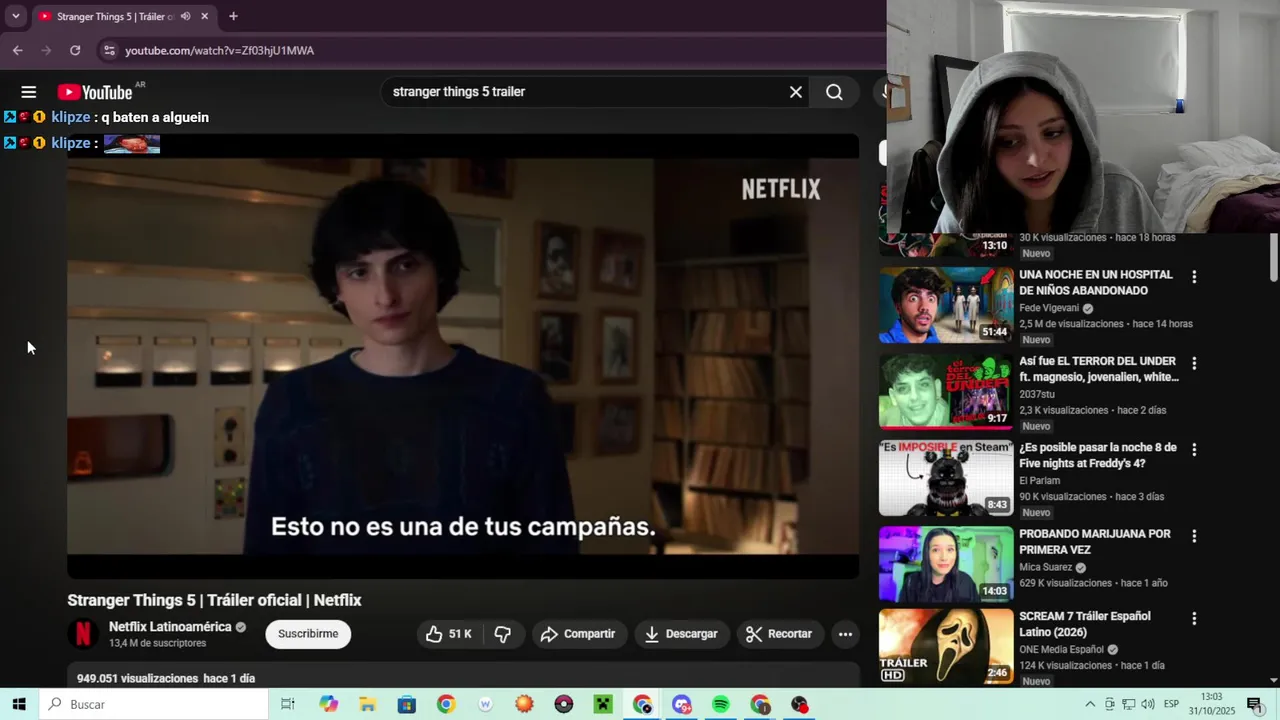Click the scrollbar down arrow
Image resolution: width=1280 pixels, height=720 pixels.
pos(1274,680)
